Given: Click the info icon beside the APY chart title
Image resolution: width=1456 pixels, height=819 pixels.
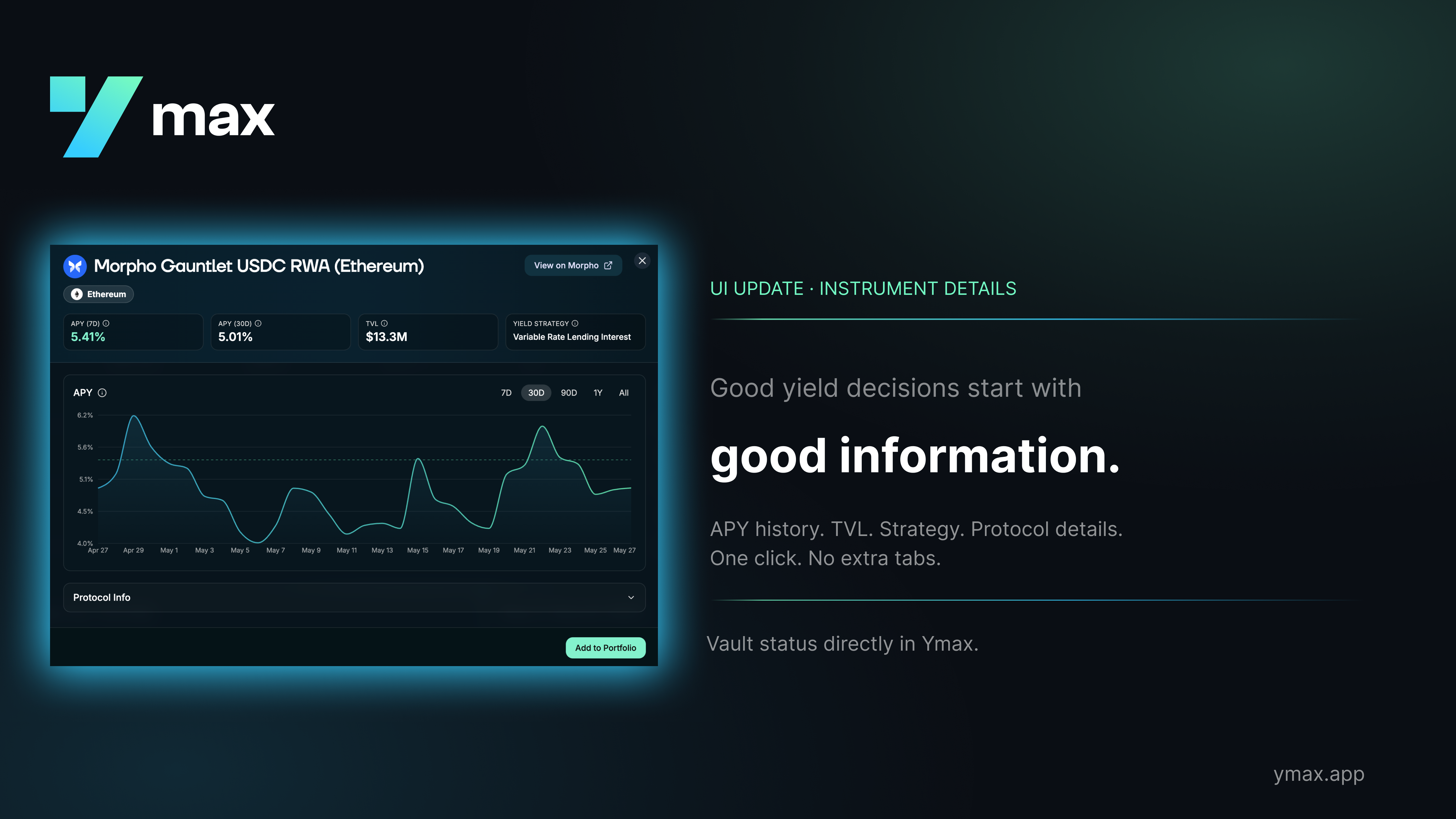Looking at the screenshot, I should (102, 393).
